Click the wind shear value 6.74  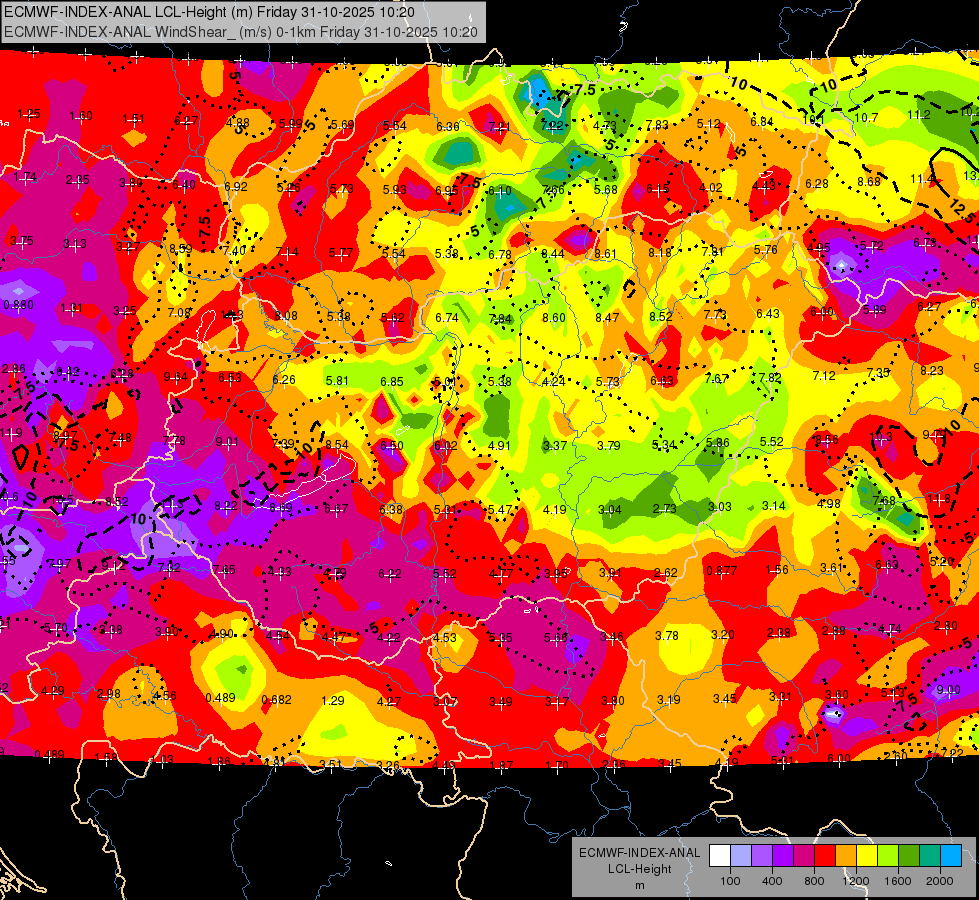(x=447, y=317)
